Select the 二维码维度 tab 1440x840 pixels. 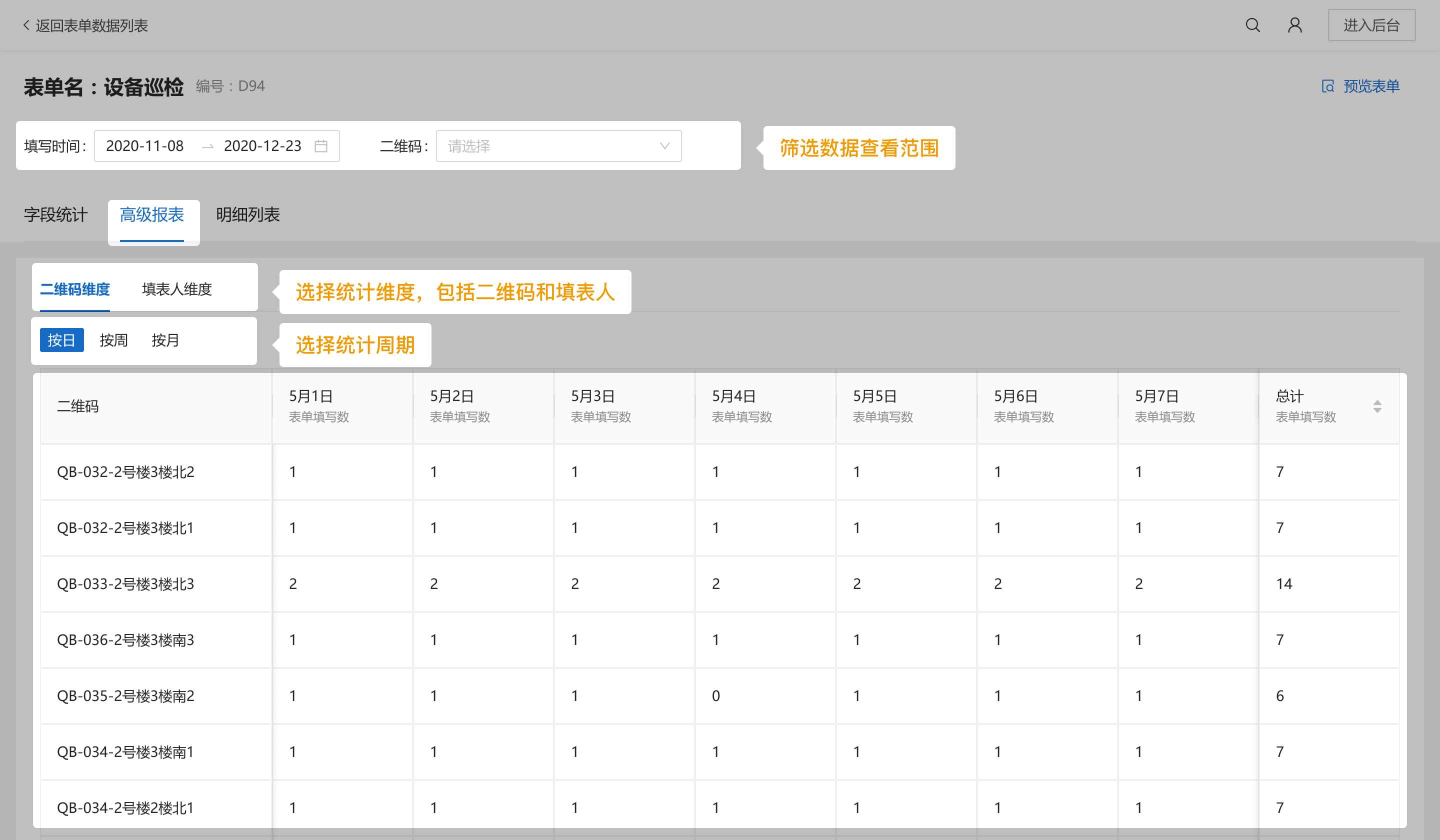pyautogui.click(x=75, y=289)
